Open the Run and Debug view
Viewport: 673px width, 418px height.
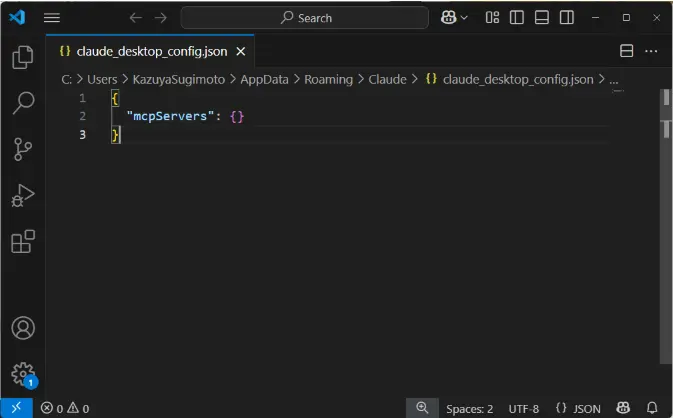[x=22, y=195]
